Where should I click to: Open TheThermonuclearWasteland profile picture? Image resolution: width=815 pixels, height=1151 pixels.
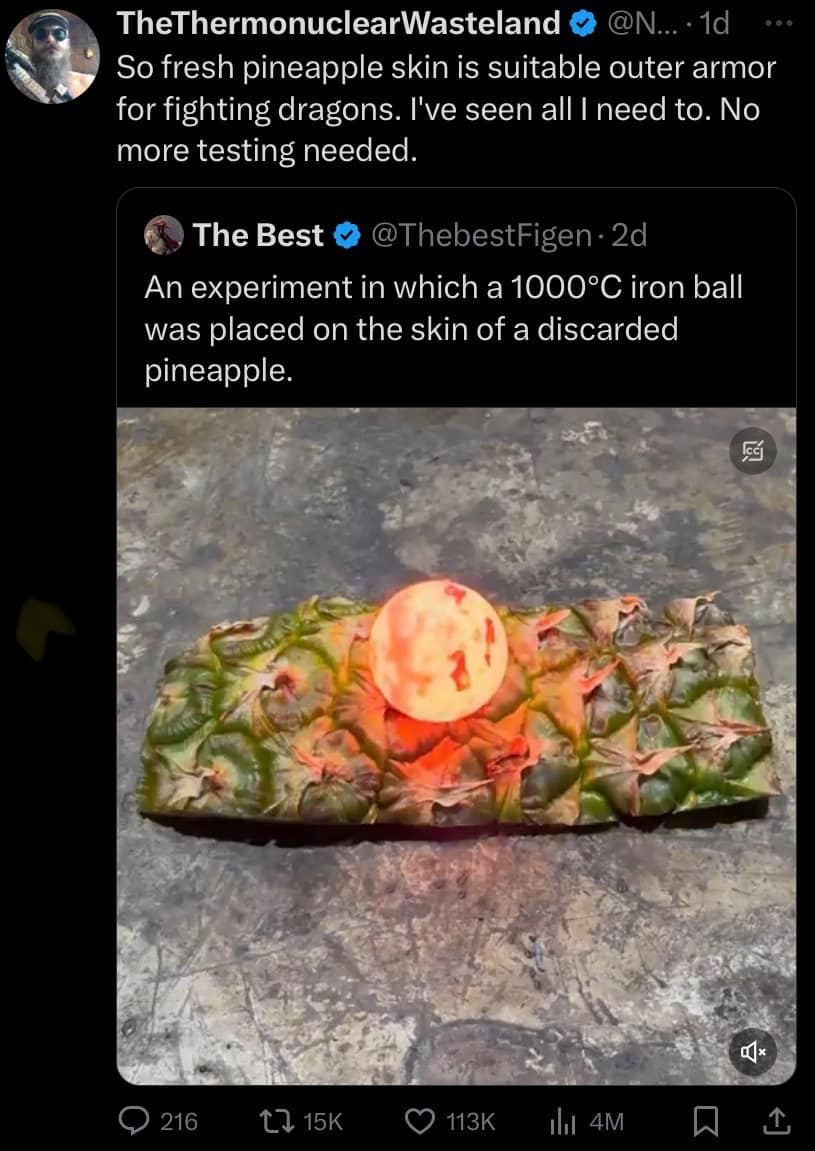point(52,56)
